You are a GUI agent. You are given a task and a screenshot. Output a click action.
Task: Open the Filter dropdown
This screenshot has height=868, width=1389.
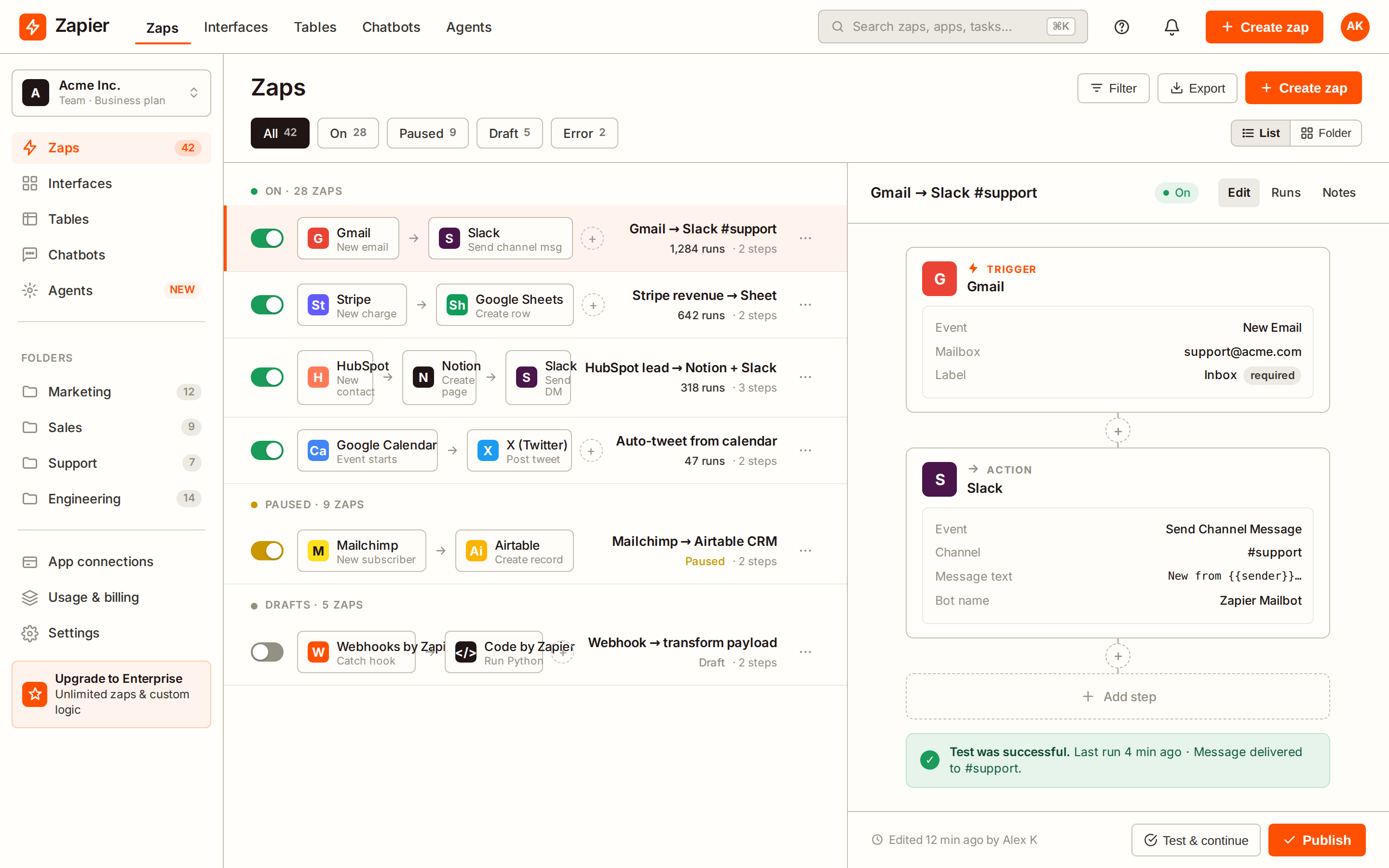tap(1113, 88)
